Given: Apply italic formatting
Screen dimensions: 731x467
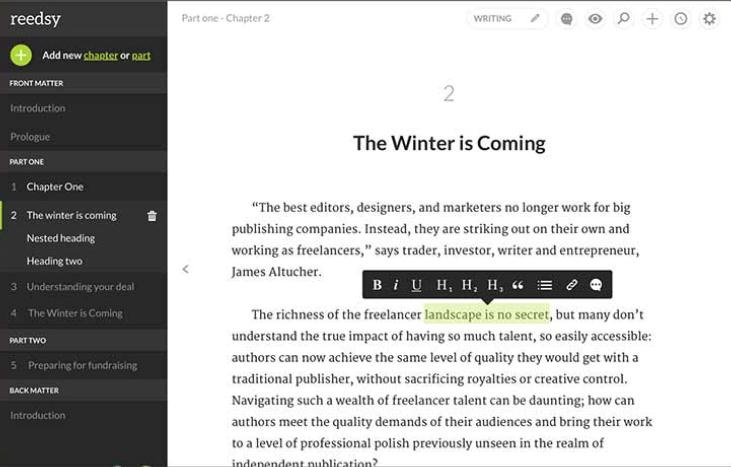Looking at the screenshot, I should 396,285.
